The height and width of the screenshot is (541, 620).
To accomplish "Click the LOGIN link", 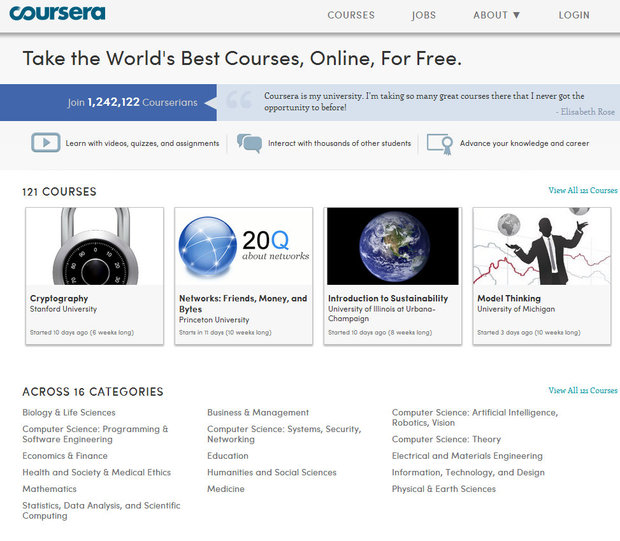I will pos(574,15).
